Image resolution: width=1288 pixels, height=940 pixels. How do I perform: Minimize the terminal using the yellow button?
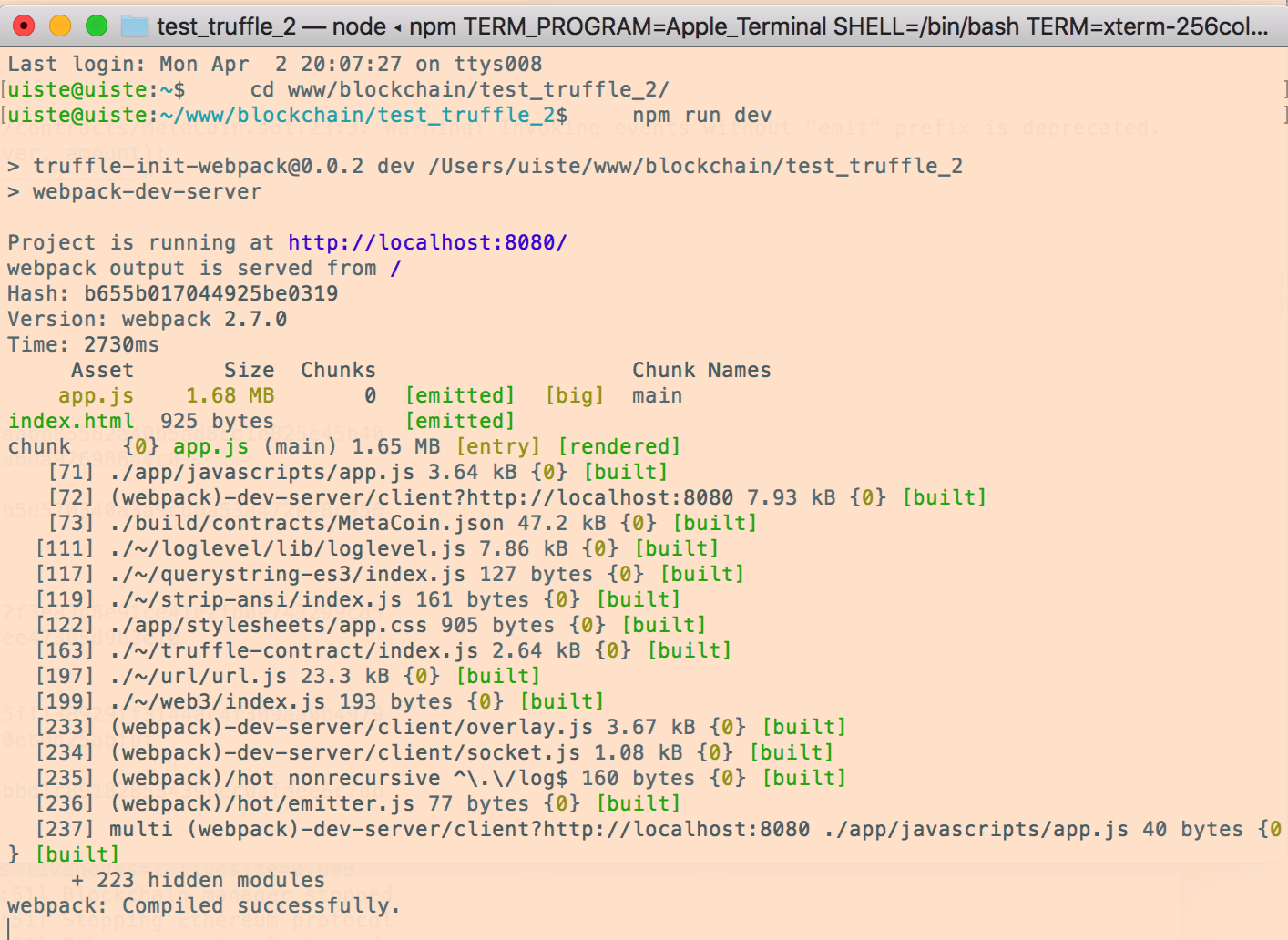pyautogui.click(x=60, y=26)
